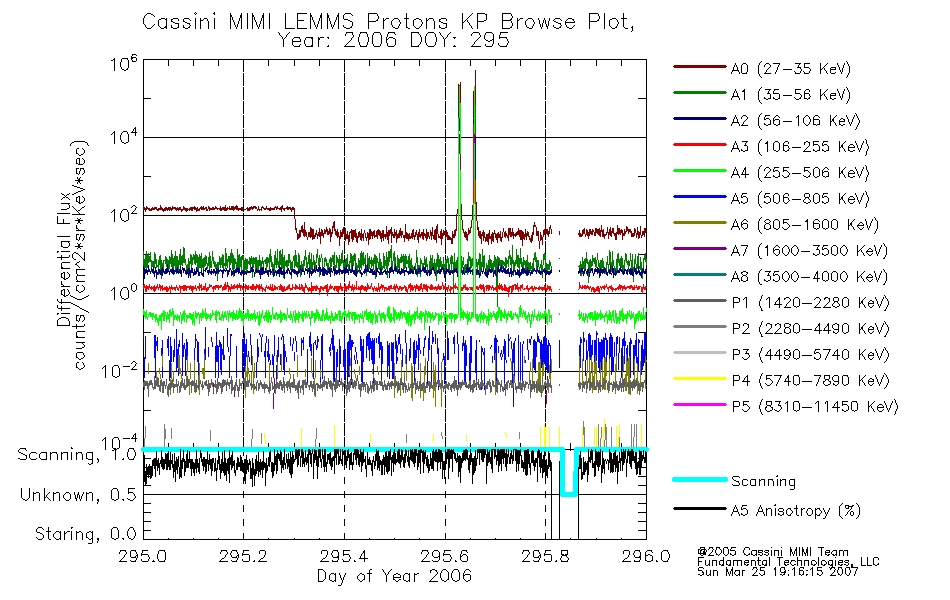Click the P3 (4490-5740 KeV) legend label
This screenshot has width=950, height=600.
pos(810,355)
